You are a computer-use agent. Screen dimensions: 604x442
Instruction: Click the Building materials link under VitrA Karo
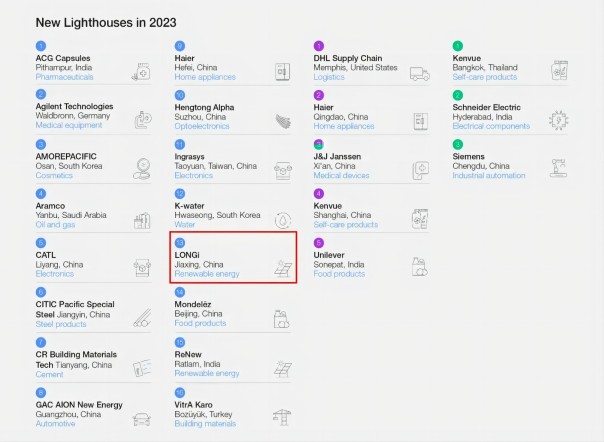tap(205, 423)
